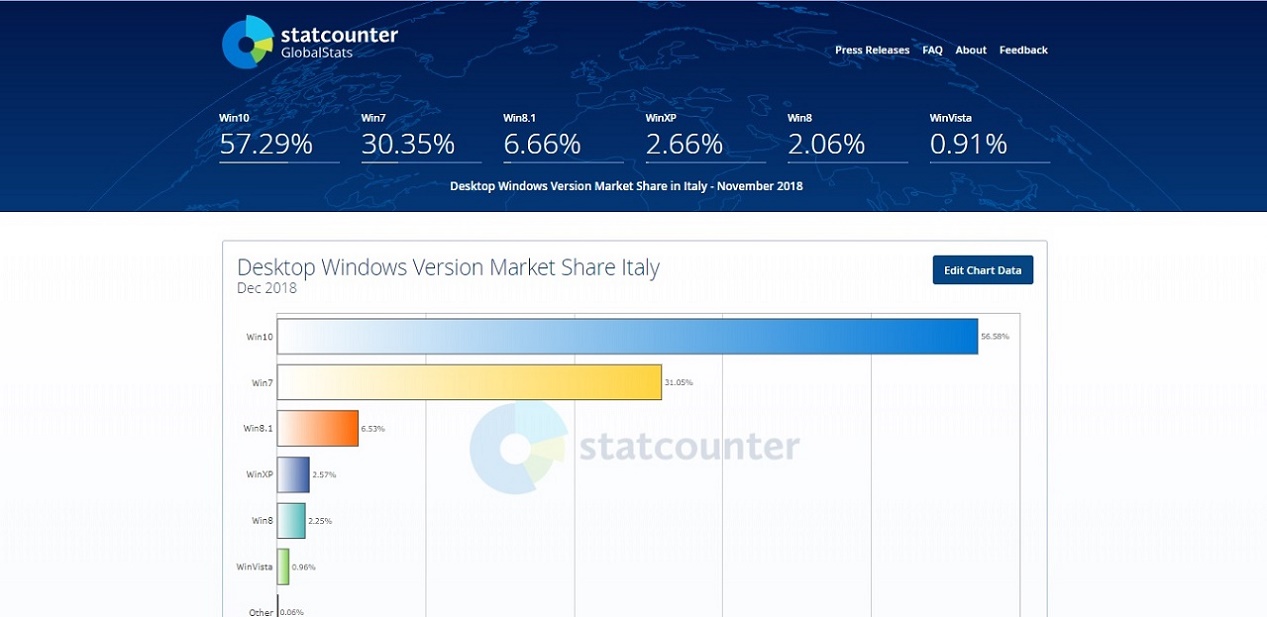Click the blue Win10 chart bar
Viewport: 1267px width, 617px height.
[x=627, y=336]
